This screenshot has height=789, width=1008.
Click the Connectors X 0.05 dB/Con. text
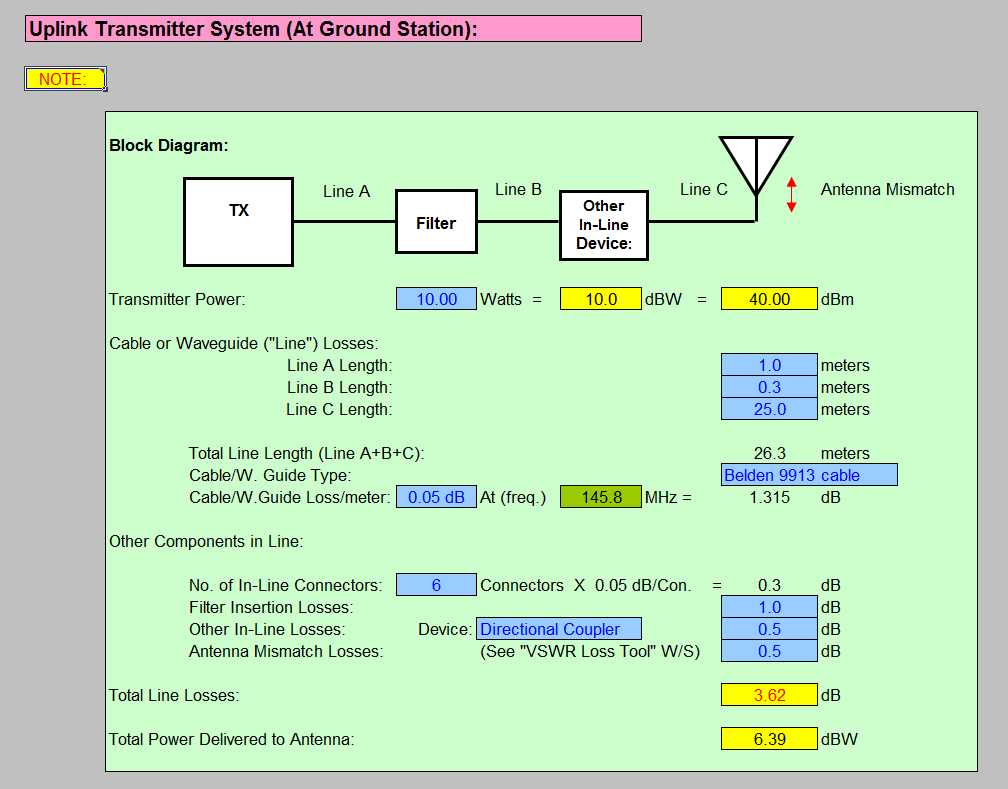point(586,585)
